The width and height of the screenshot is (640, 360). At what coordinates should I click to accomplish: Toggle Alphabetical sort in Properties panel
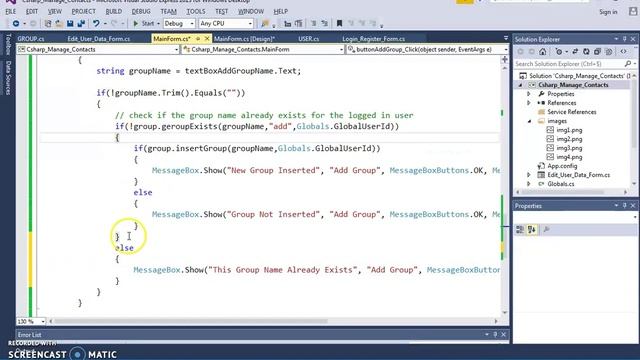coord(531,230)
